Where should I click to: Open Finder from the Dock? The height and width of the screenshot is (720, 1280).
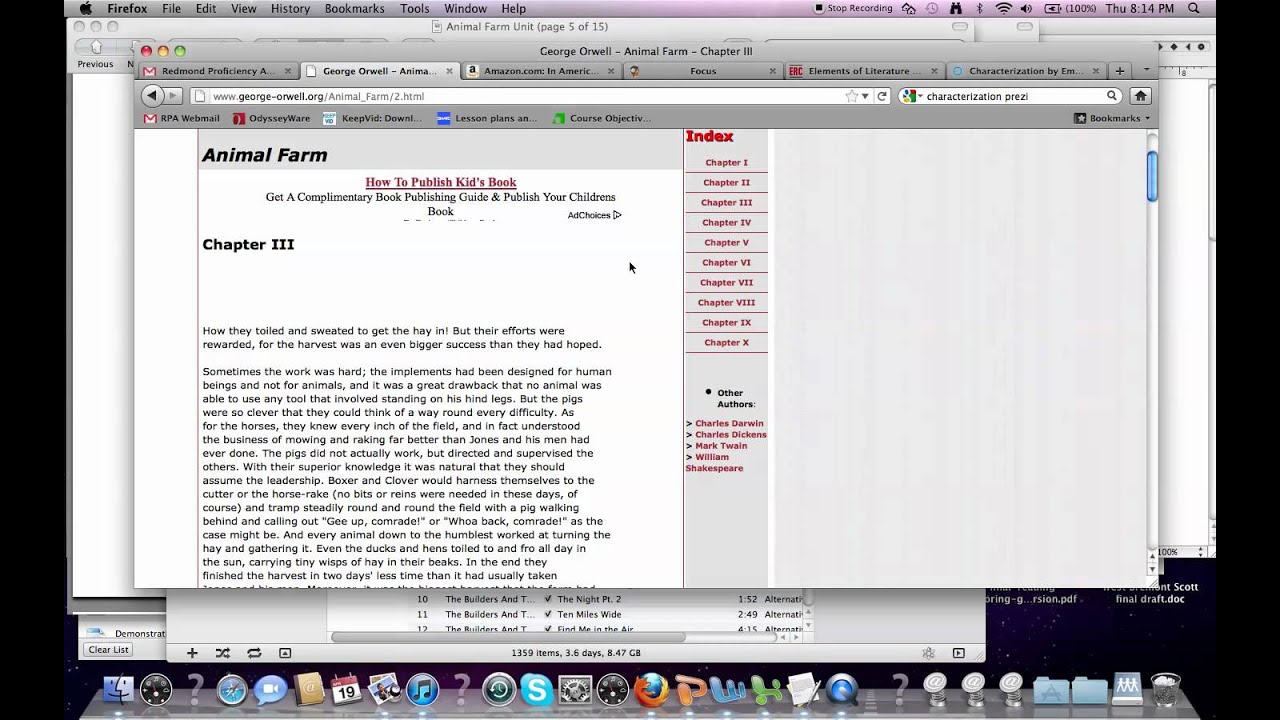pos(119,690)
